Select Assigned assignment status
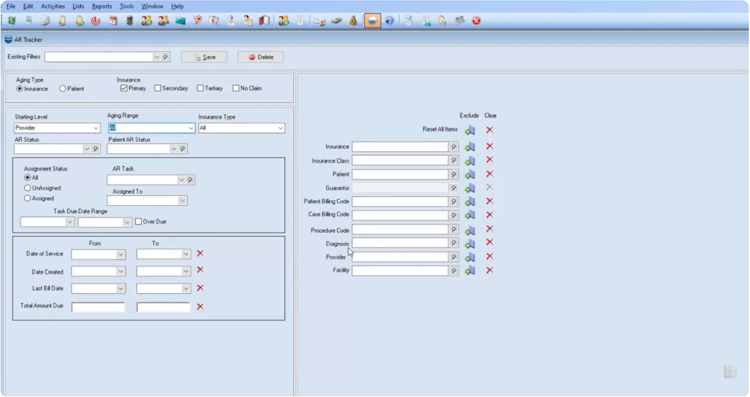 27,198
